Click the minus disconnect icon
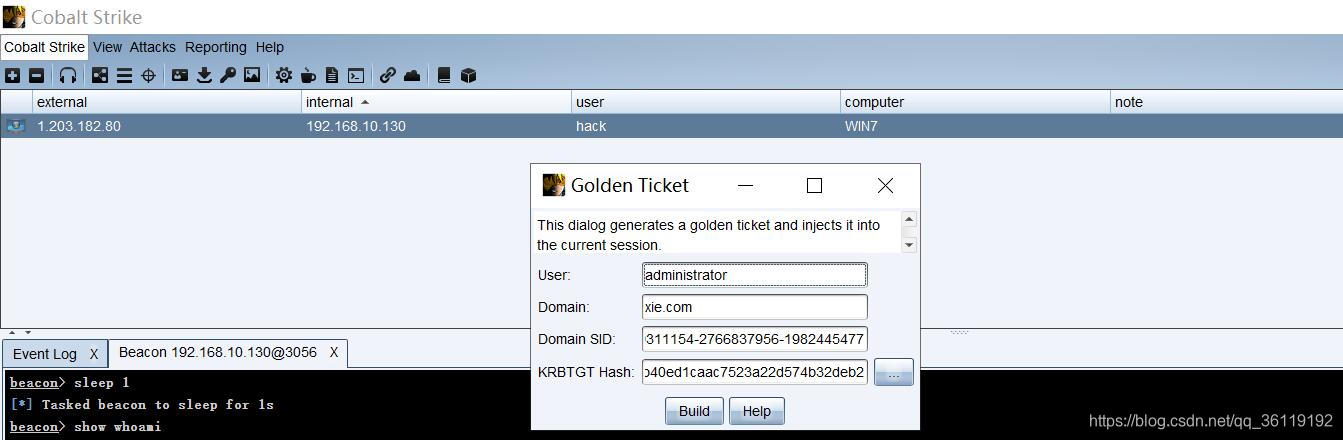The image size is (1343, 440). 36,75
